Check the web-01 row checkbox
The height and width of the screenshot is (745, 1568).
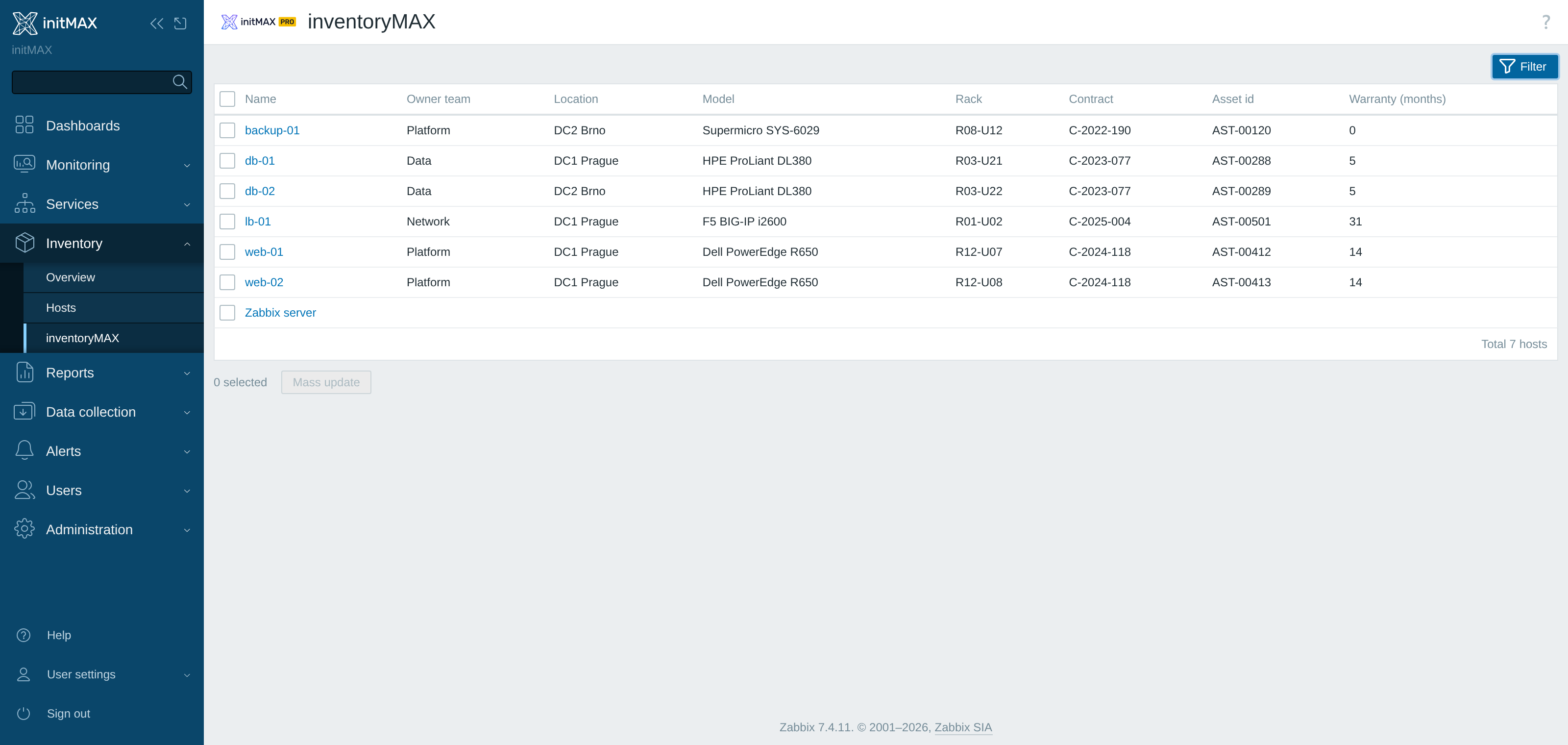click(227, 252)
